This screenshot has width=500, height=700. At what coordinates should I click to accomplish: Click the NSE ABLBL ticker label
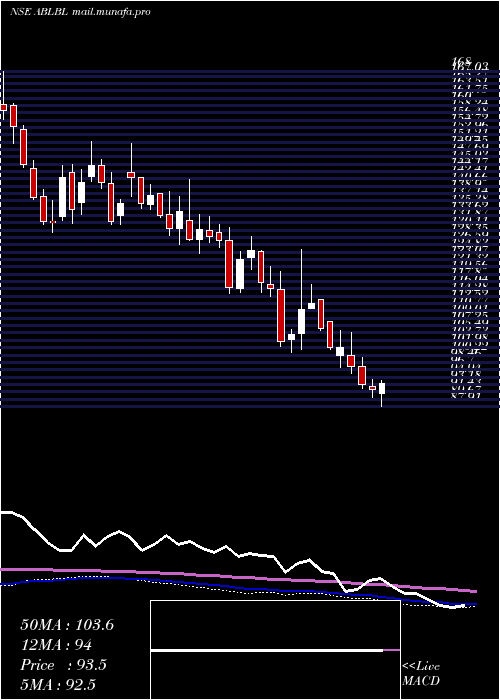(x=38, y=12)
